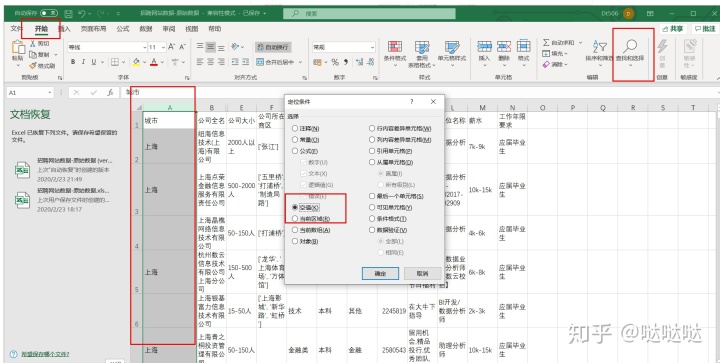The image size is (720, 363).
Task: Open Format as Table (套用表格格式)
Action: tap(422, 53)
